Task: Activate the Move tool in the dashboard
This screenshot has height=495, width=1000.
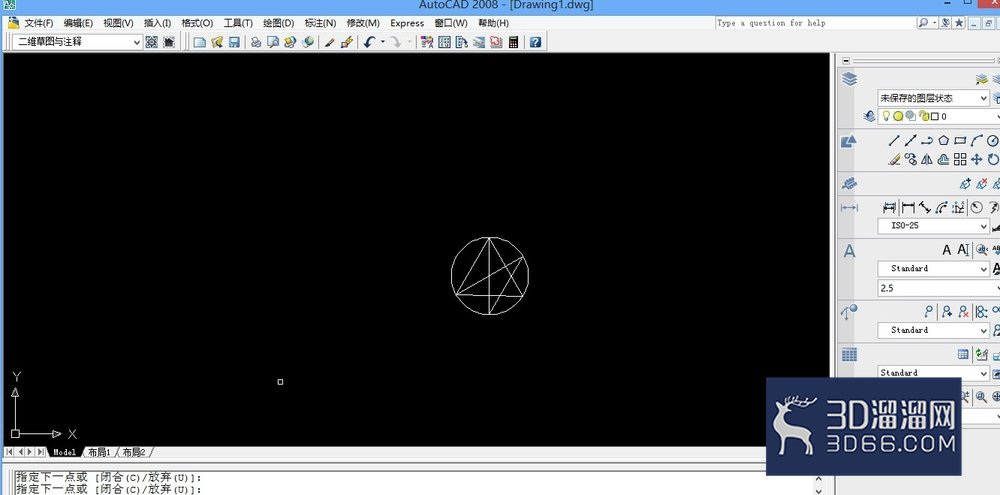Action: (x=976, y=159)
